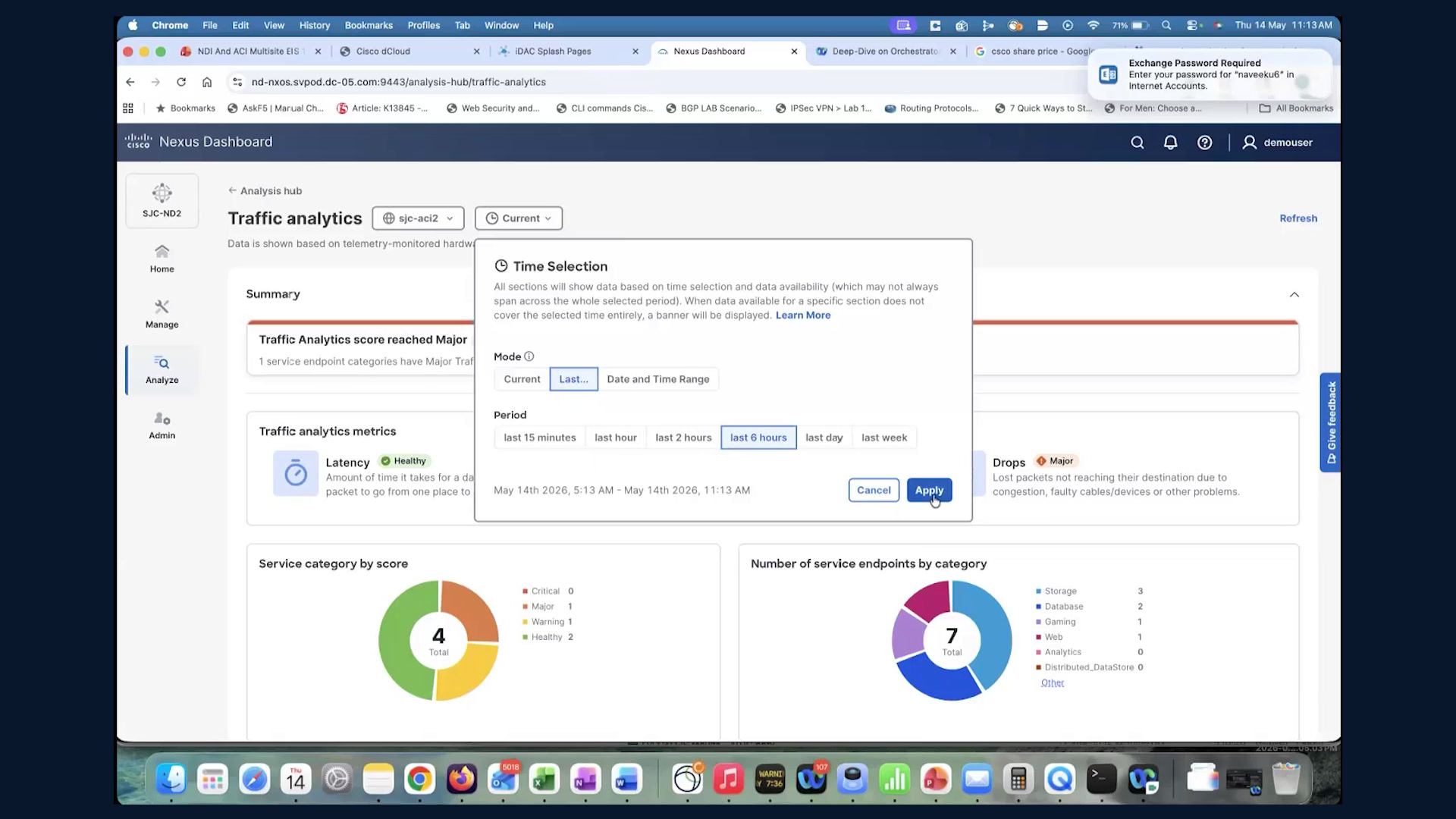Open Finder from the Dock

[x=171, y=779]
